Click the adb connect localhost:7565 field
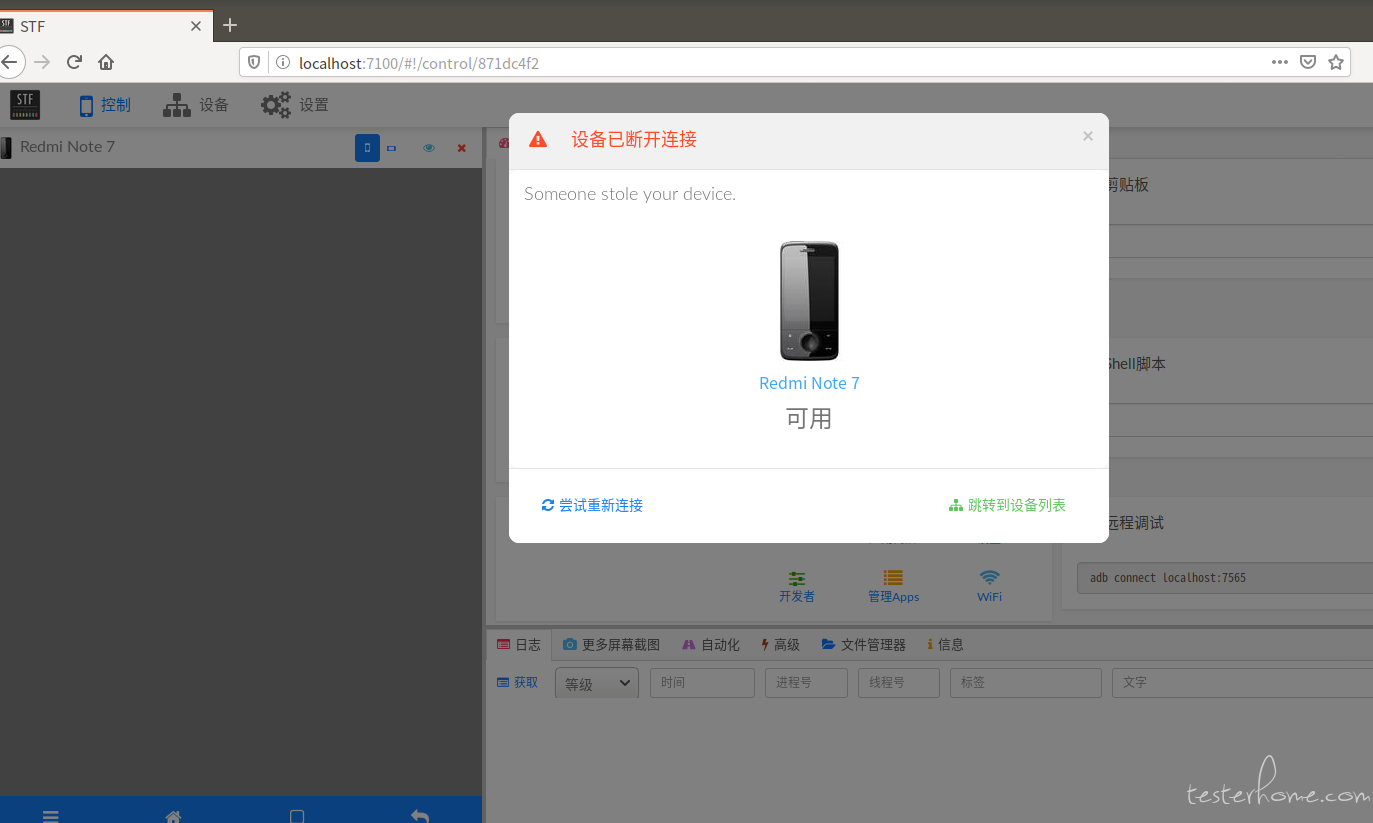 [1225, 578]
